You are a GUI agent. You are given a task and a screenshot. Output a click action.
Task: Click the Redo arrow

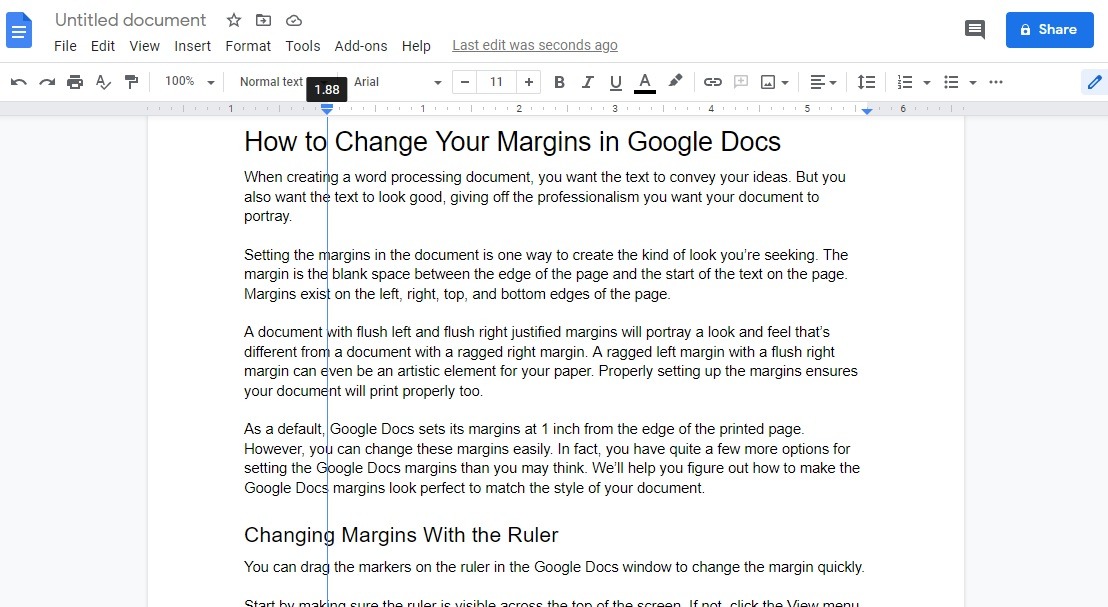tap(47, 82)
